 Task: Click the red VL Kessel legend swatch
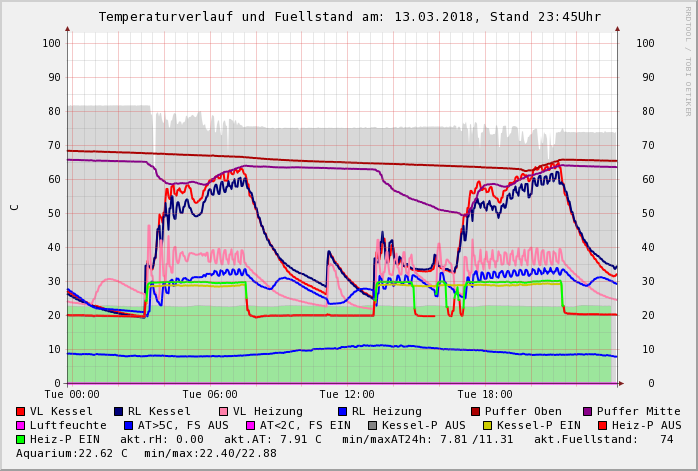click(x=21, y=412)
